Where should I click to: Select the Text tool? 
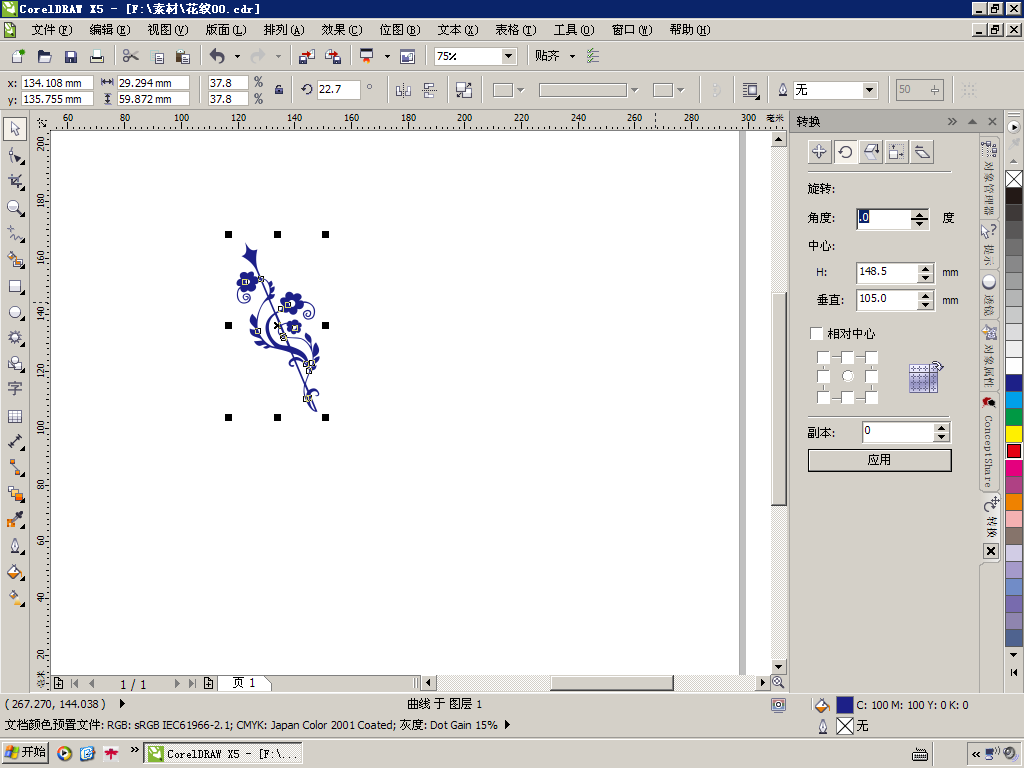tap(15, 388)
